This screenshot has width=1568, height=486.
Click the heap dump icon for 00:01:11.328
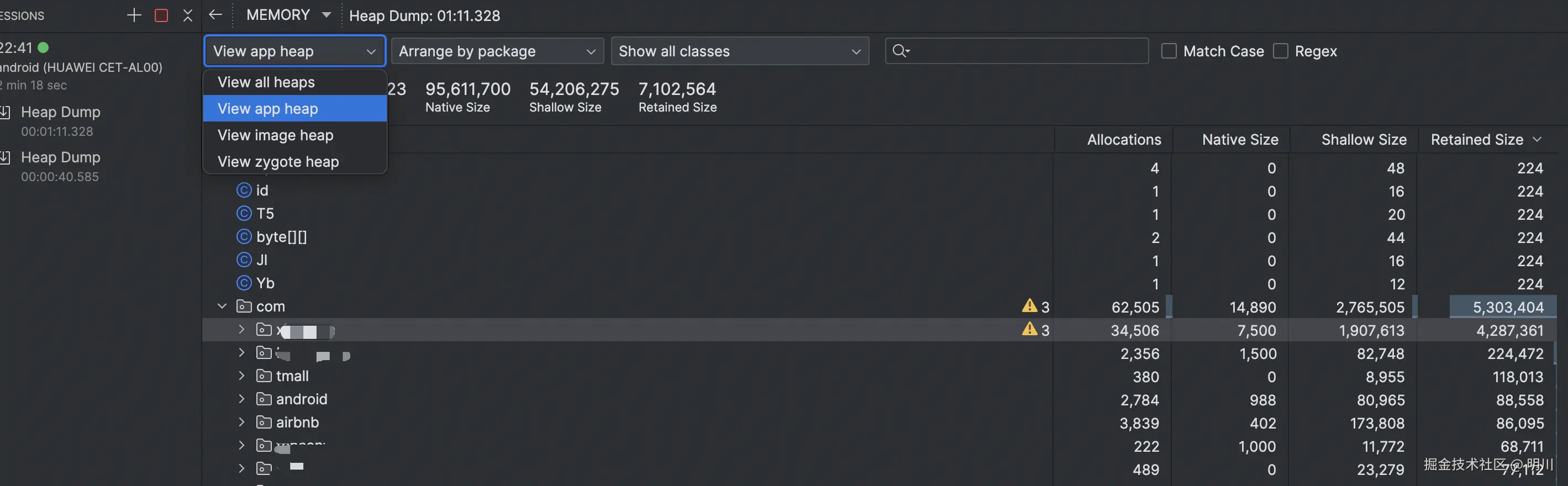(6, 113)
